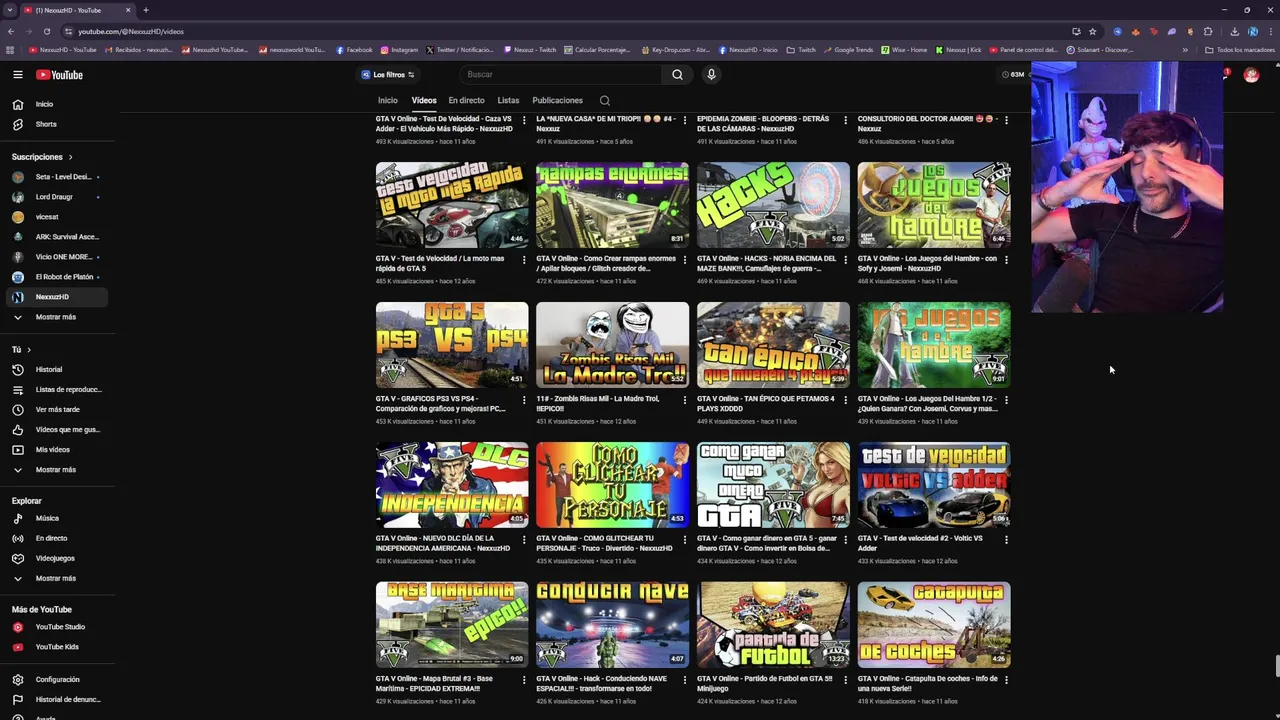This screenshot has width=1280, height=720.
Task: Click the search magnifier button
Action: point(677,75)
